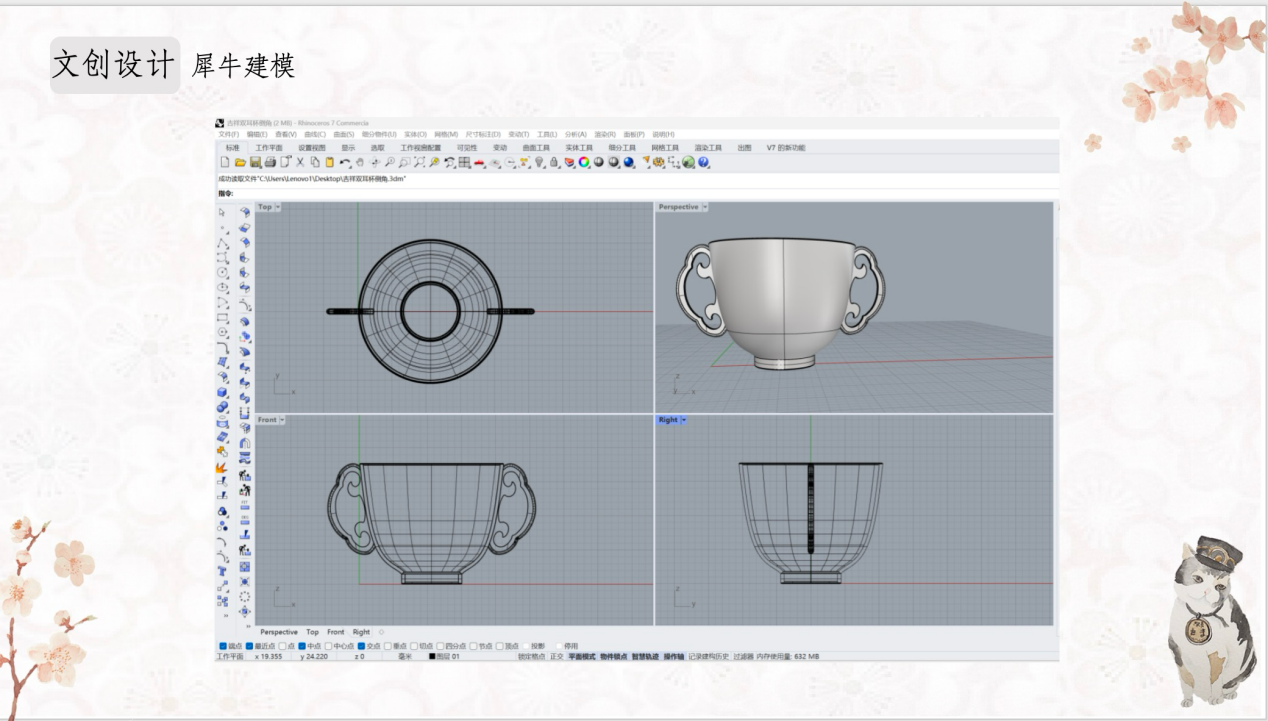1268x721 pixels.
Task: Save the model with the floppy disk icon
Action: [x=255, y=162]
